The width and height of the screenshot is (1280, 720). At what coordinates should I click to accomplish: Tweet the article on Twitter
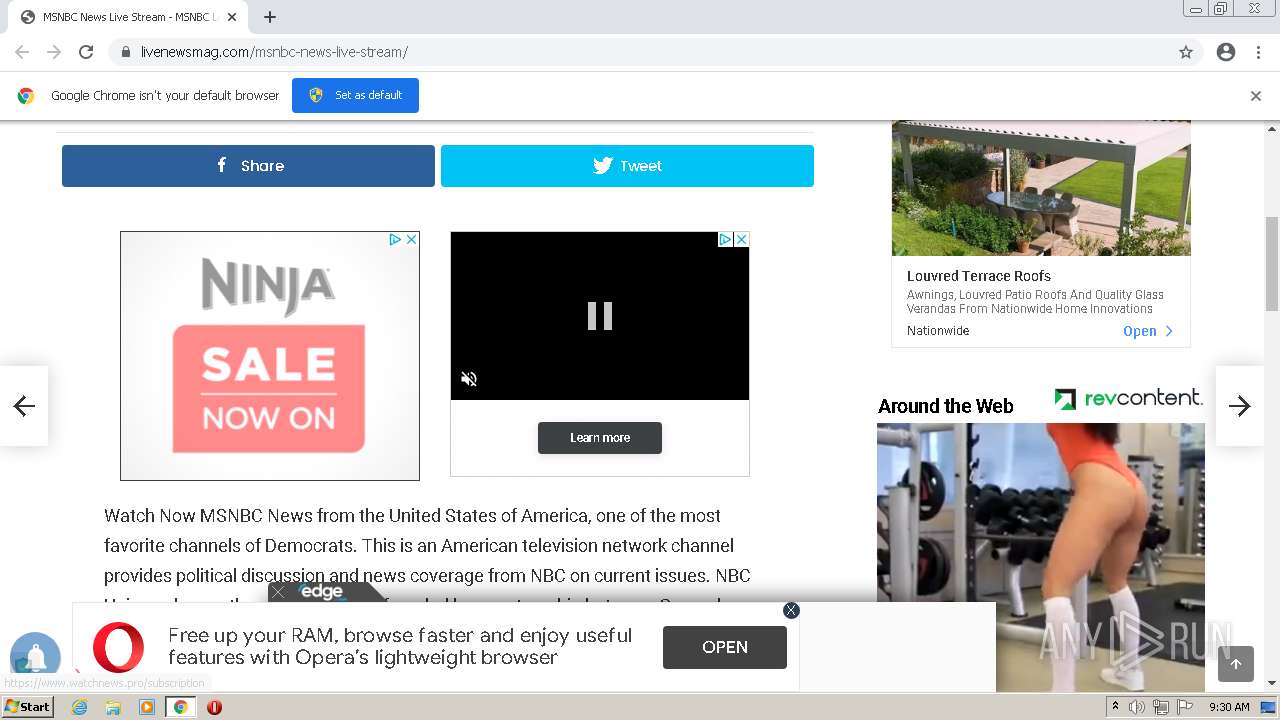pos(627,166)
